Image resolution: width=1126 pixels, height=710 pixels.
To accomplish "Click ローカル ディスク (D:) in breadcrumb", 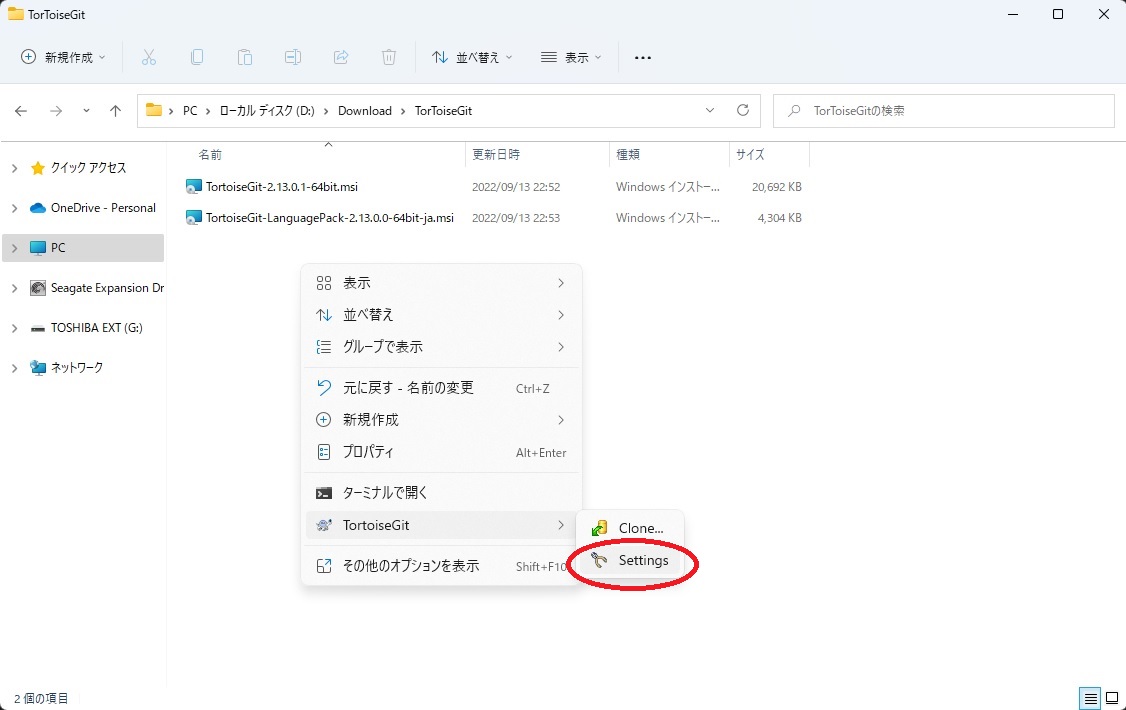I will pos(267,111).
